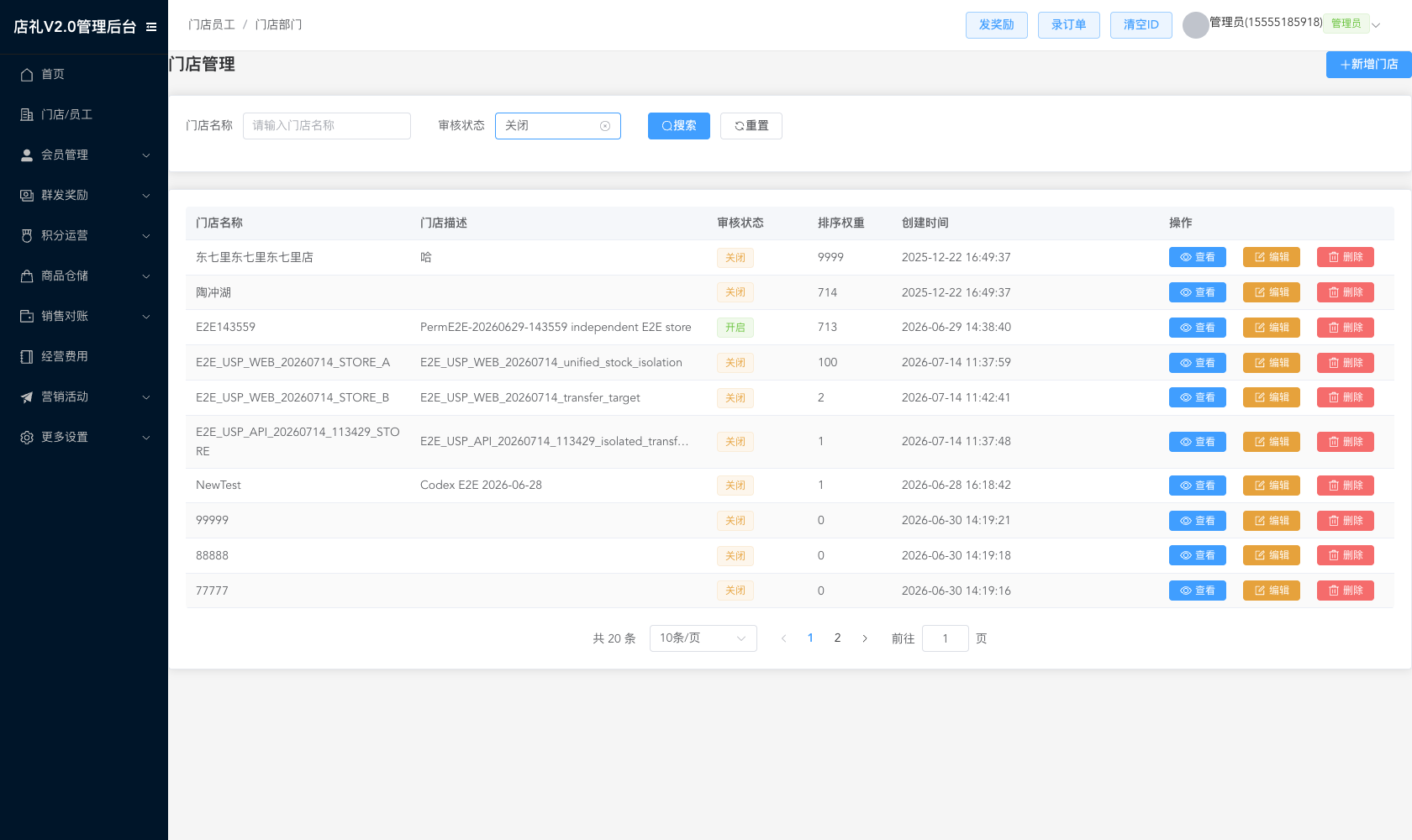The width and height of the screenshot is (1412, 840).
Task: Click the 录订单 button
Action: pyautogui.click(x=1069, y=25)
